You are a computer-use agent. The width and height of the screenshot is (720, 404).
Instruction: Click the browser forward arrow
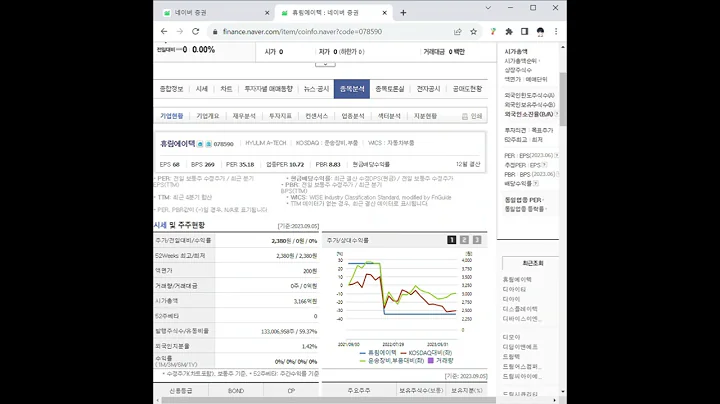tap(180, 31)
